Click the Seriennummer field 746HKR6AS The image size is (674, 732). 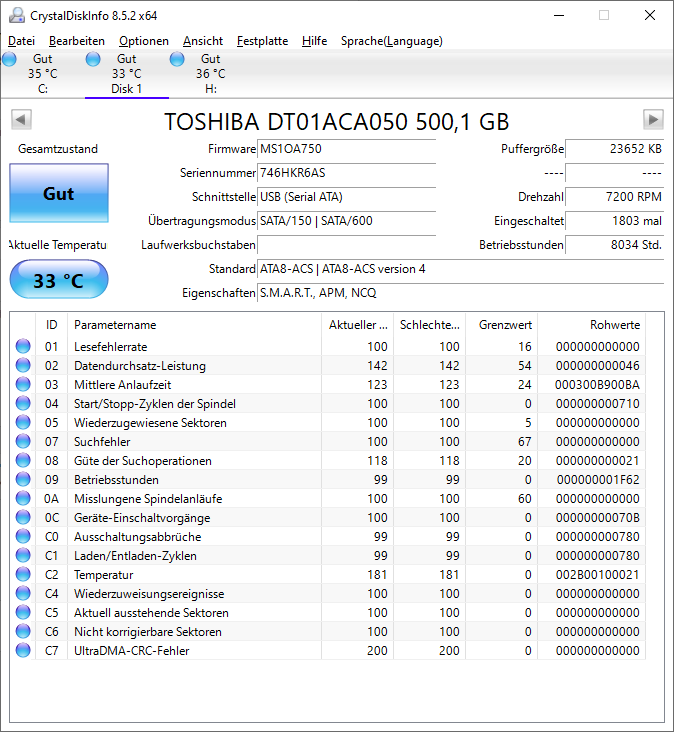(346, 173)
